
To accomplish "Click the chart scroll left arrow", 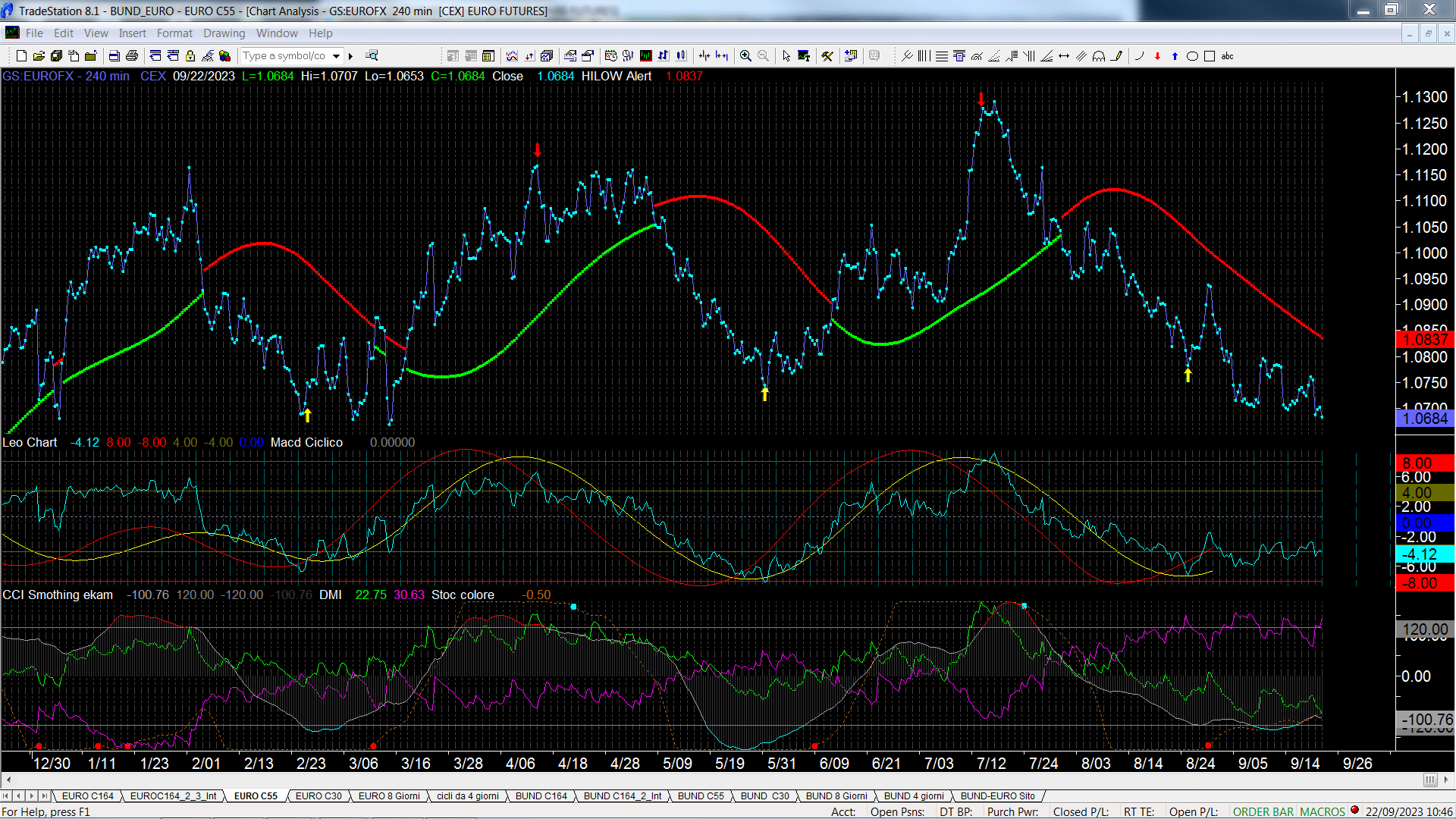I will (8, 780).
